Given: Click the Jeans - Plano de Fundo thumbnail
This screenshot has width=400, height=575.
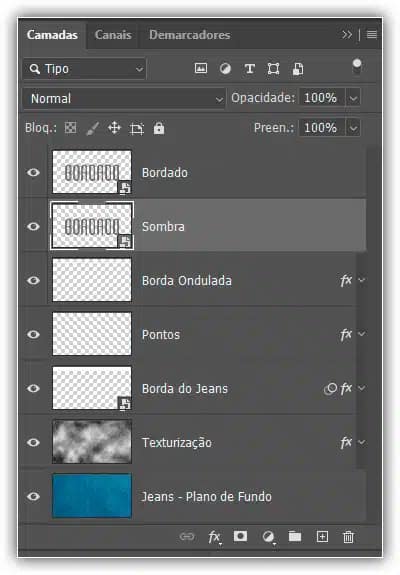Looking at the screenshot, I should pyautogui.click(x=92, y=496).
